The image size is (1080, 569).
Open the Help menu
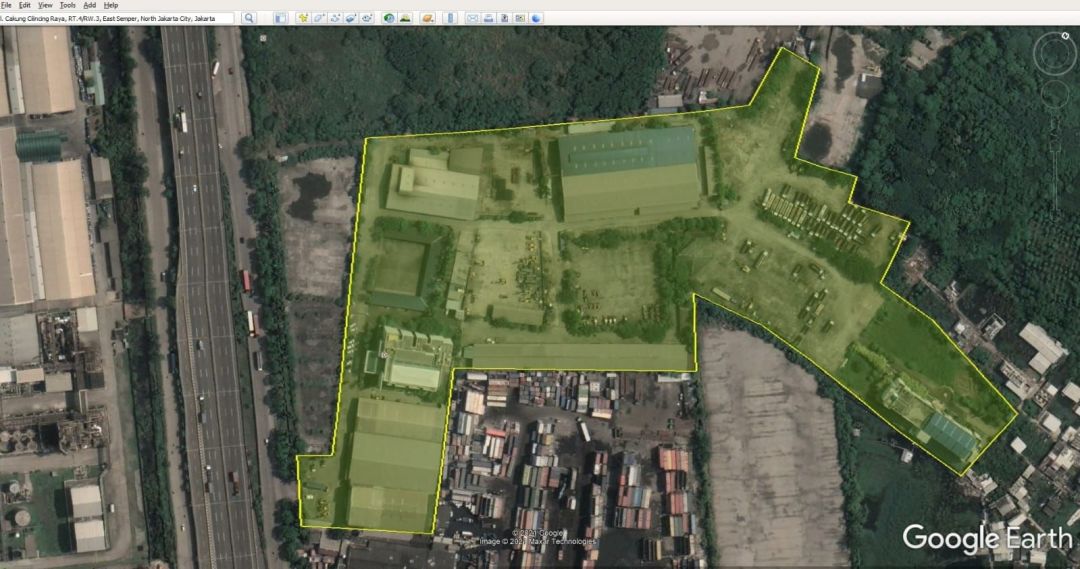point(111,5)
